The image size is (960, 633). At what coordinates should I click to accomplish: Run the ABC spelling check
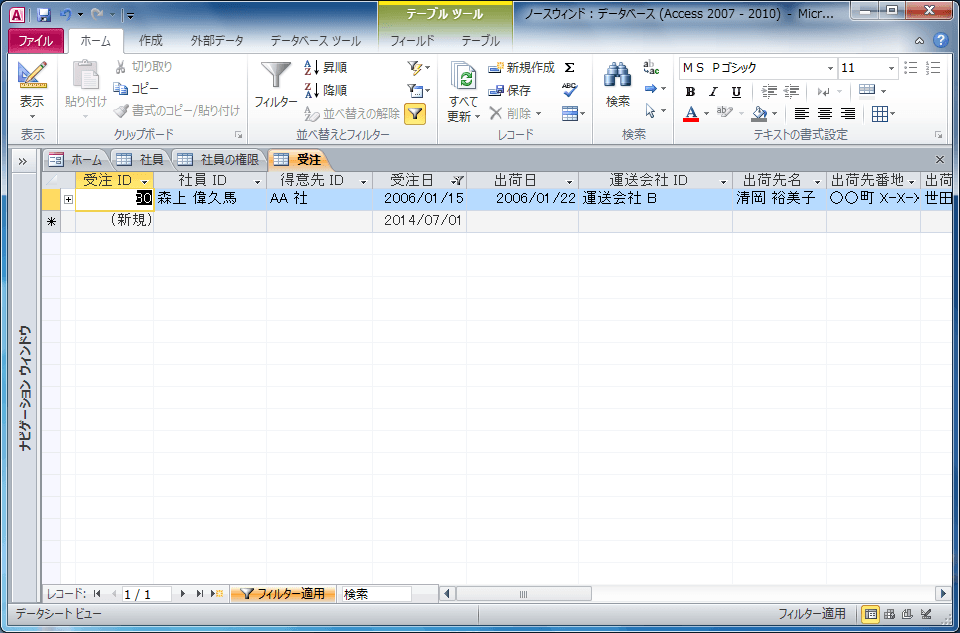569,90
